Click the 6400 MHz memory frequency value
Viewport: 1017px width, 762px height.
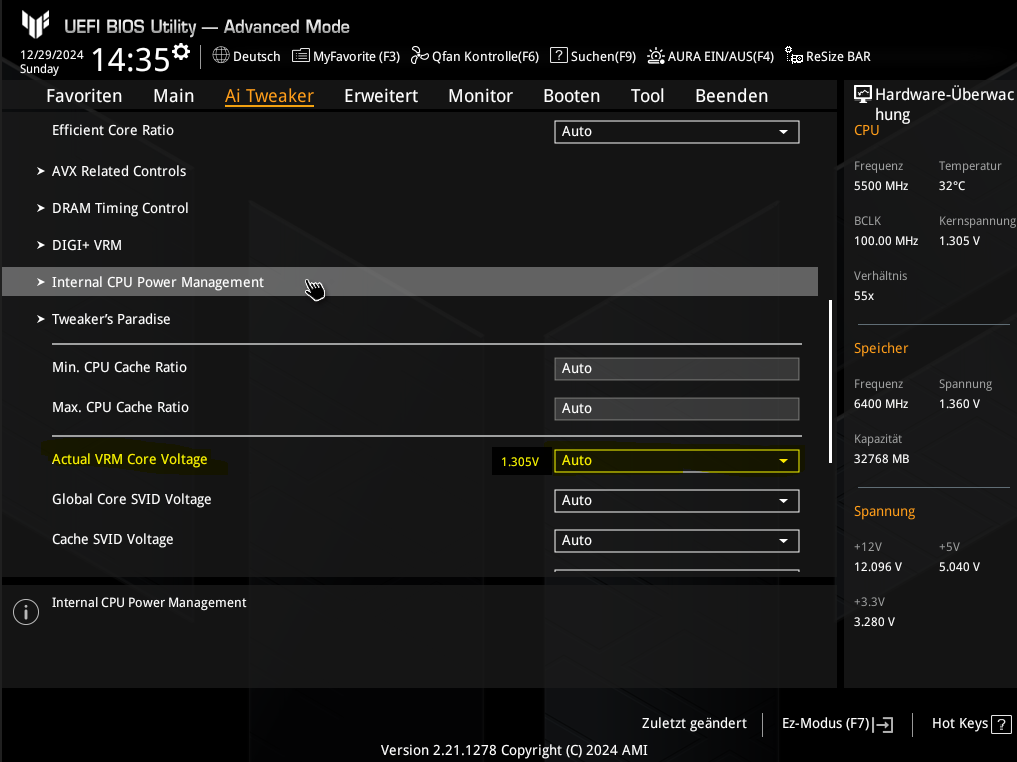pyautogui.click(x=881, y=404)
